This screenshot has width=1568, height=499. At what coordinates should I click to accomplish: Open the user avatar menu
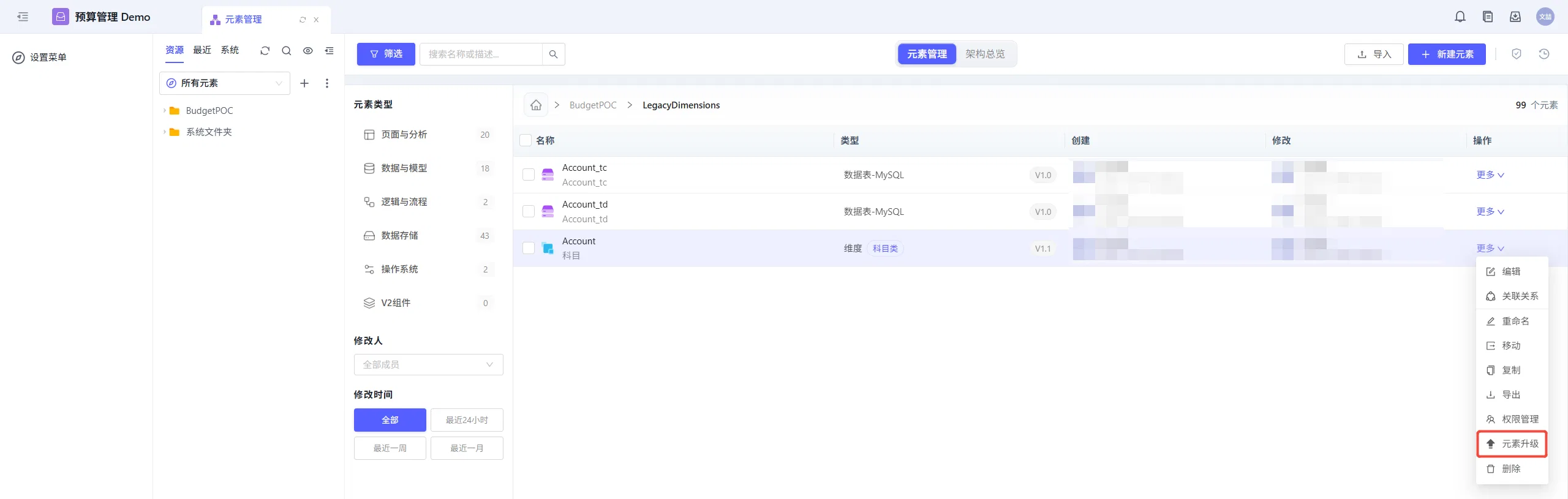pos(1545,17)
